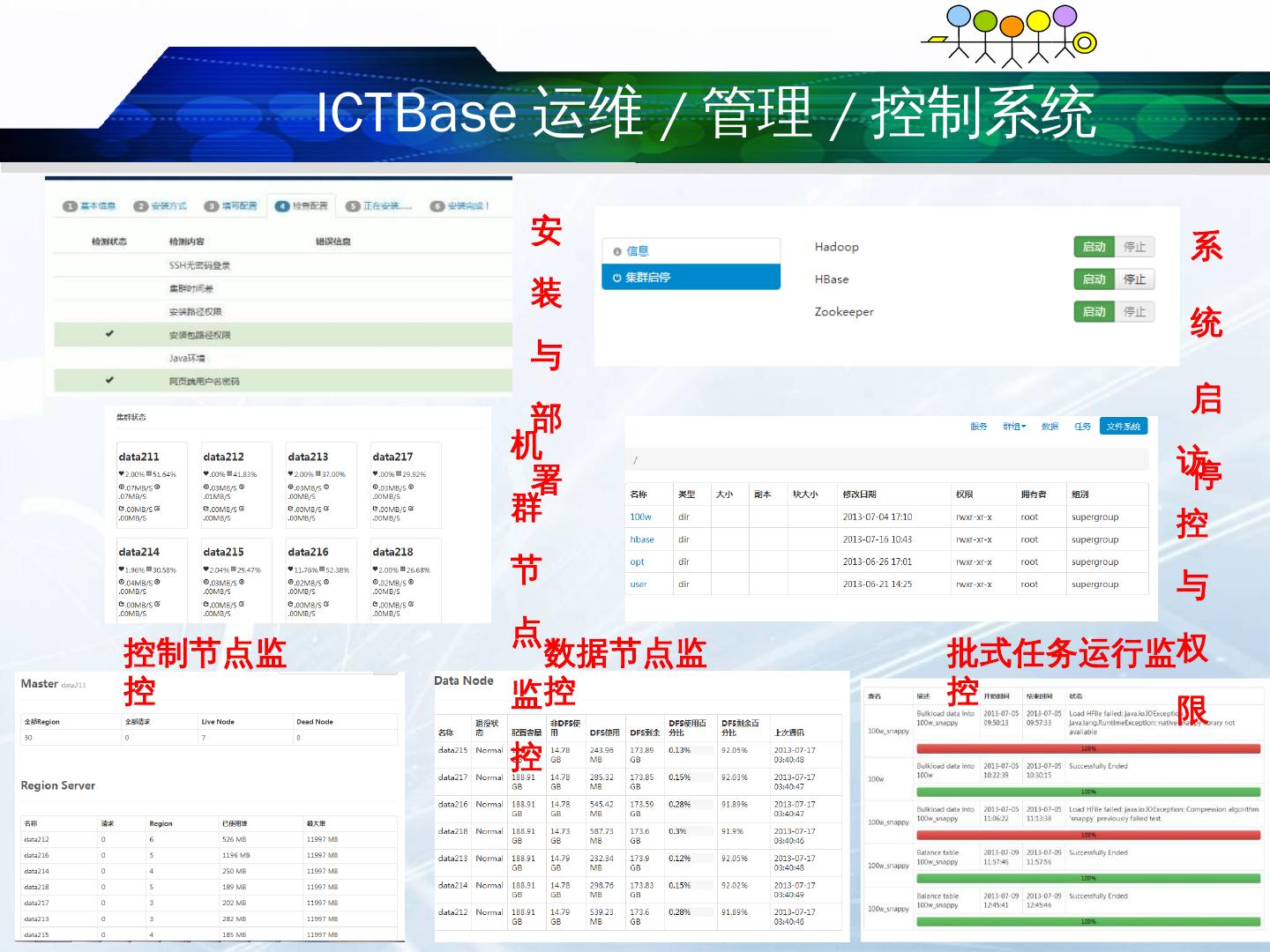Click the step 1 number badge 基本信息
The image size is (1270, 952).
(70, 206)
